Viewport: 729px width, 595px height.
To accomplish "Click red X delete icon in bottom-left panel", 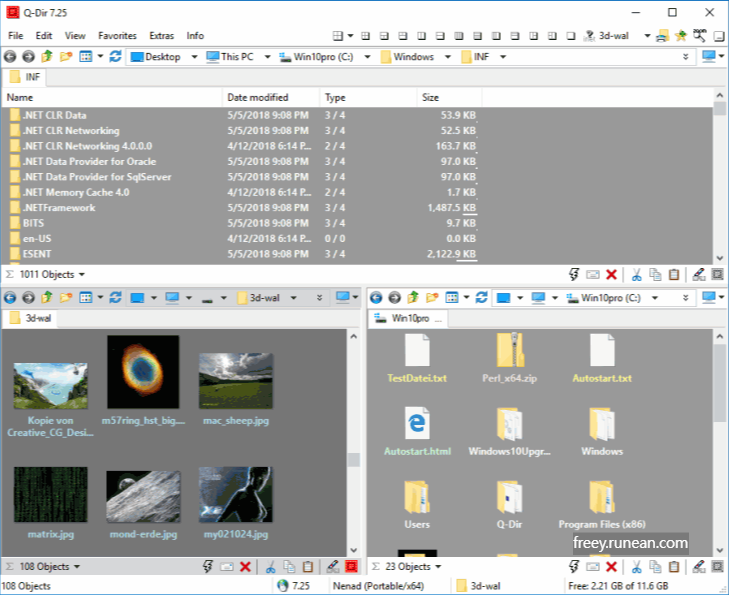I will [x=245, y=567].
